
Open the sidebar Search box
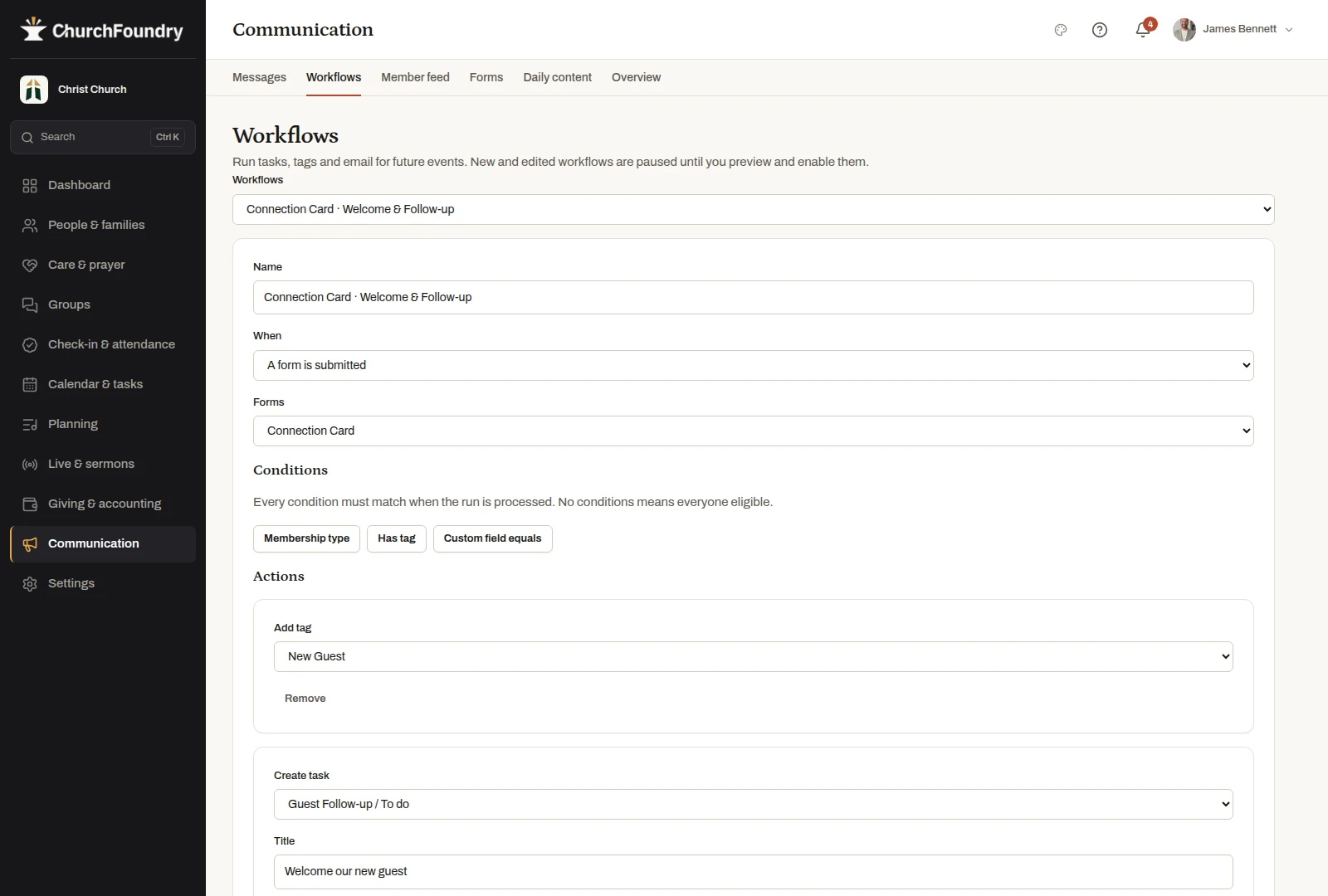[103, 137]
